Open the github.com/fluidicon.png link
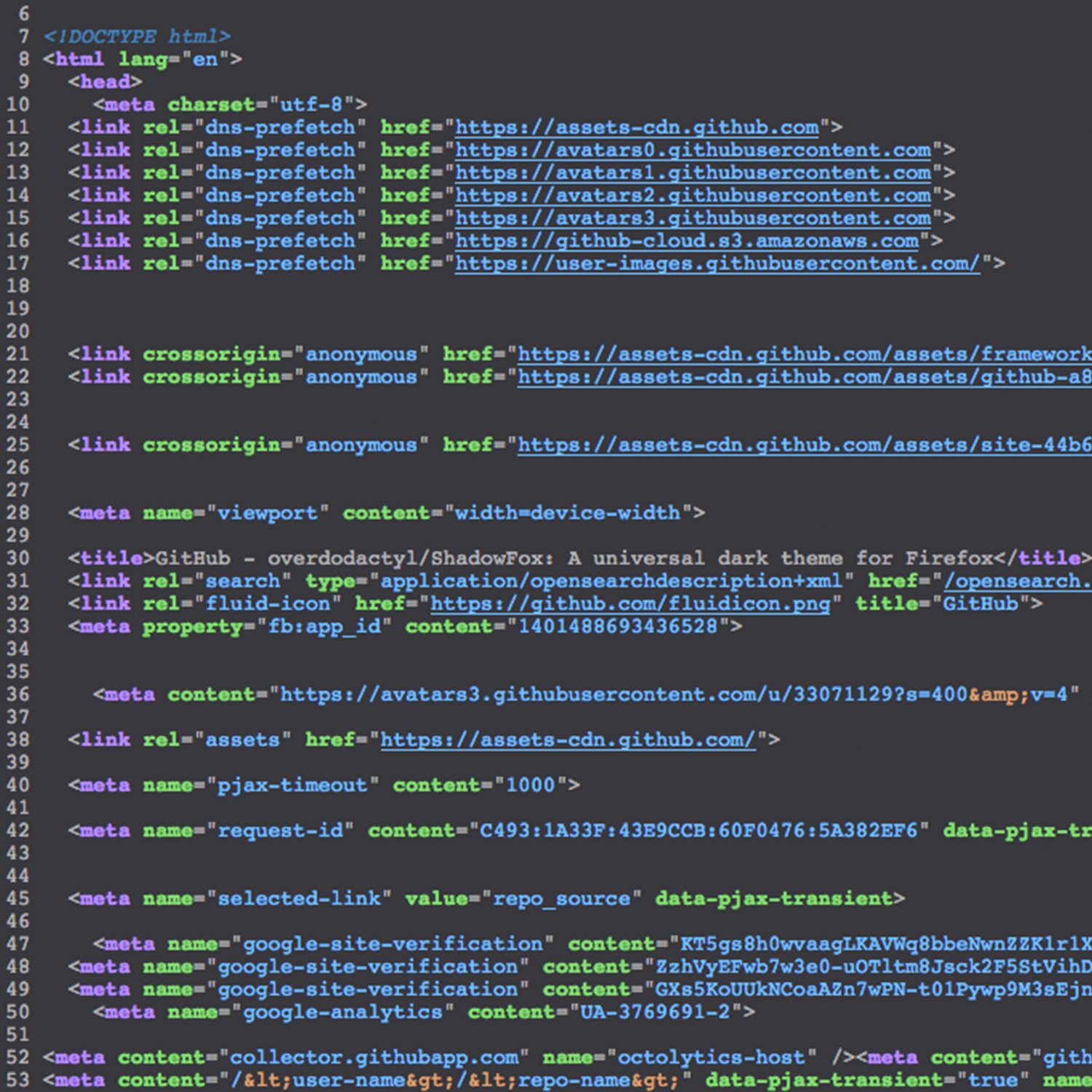This screenshot has height=1092, width=1092. [630, 604]
